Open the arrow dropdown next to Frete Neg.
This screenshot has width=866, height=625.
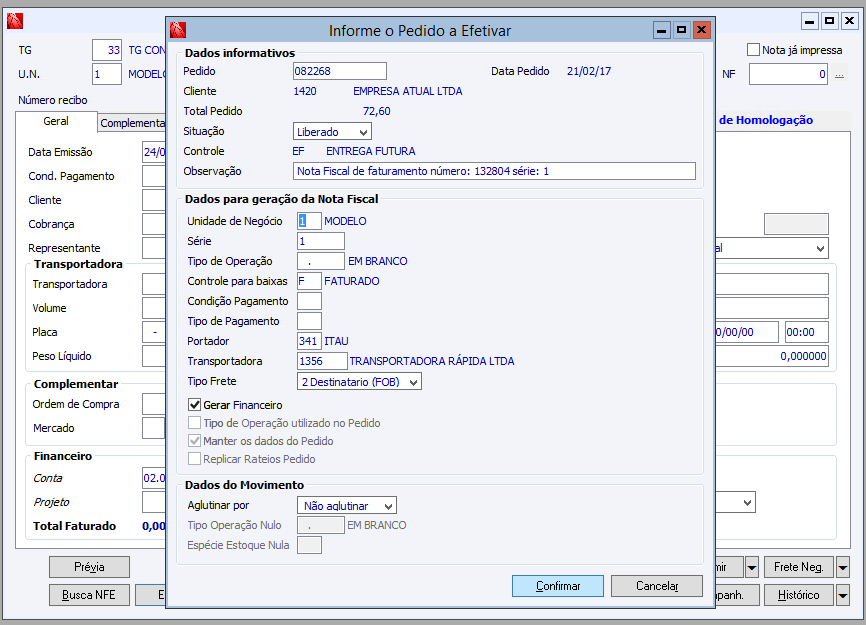[x=842, y=567]
